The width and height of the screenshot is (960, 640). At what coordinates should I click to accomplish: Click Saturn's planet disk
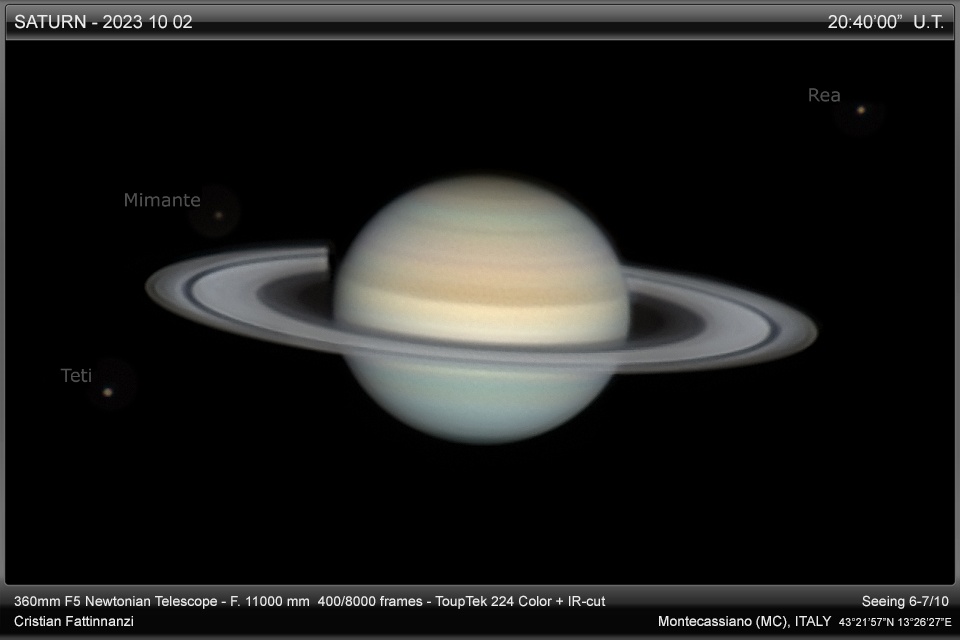point(482,309)
